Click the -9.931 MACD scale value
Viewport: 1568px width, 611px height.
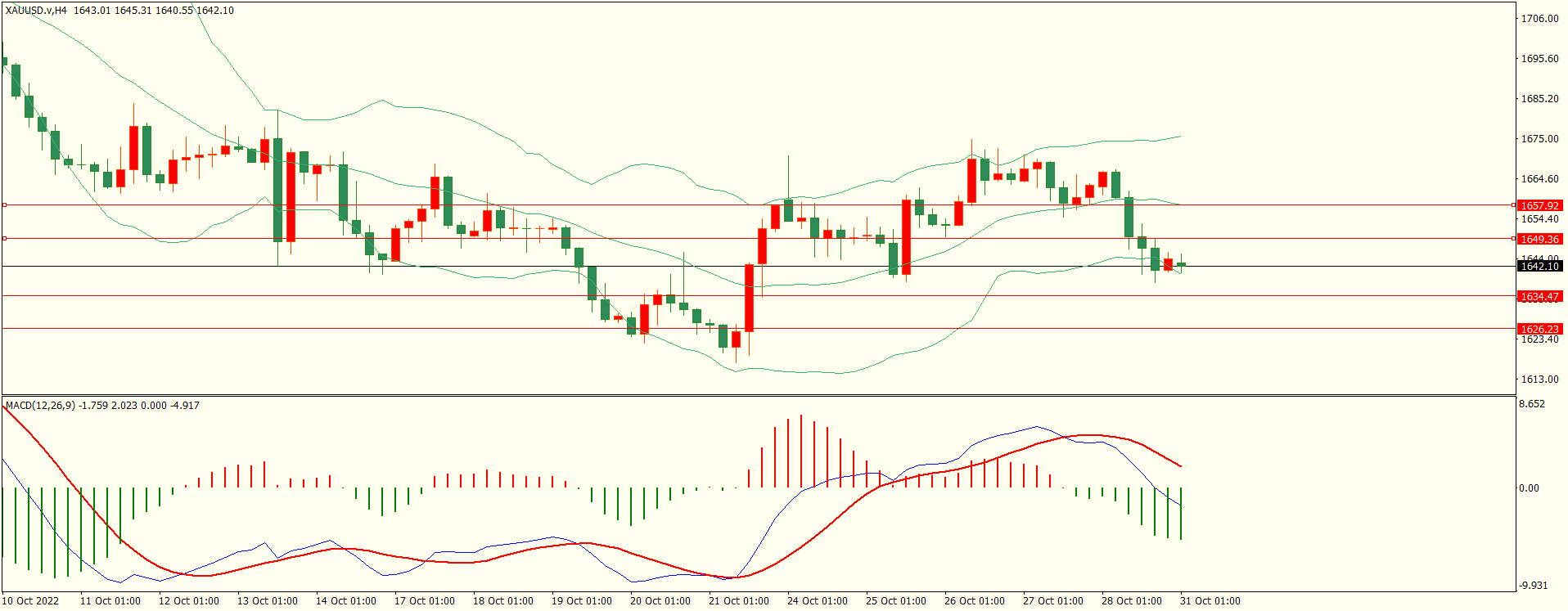coord(1533,586)
